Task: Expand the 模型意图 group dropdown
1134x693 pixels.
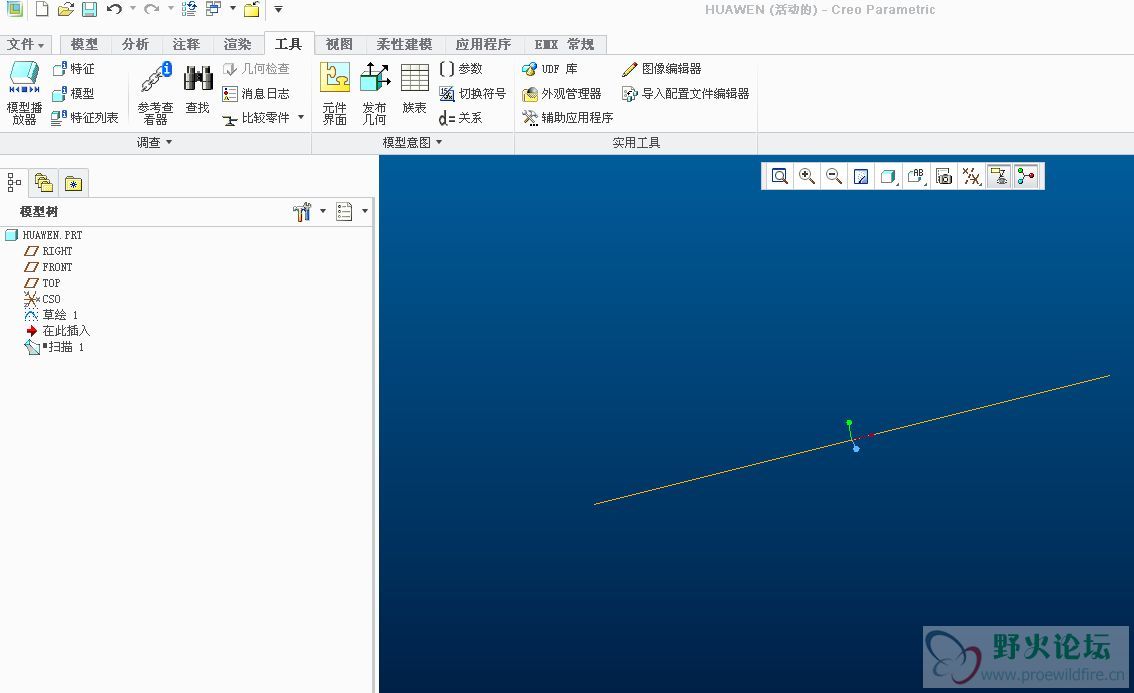Action: (412, 143)
